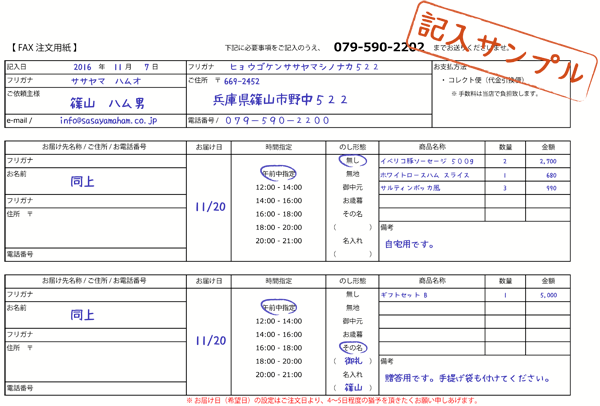Click the 同上 name in the ギフトセット B block

click(x=82, y=315)
